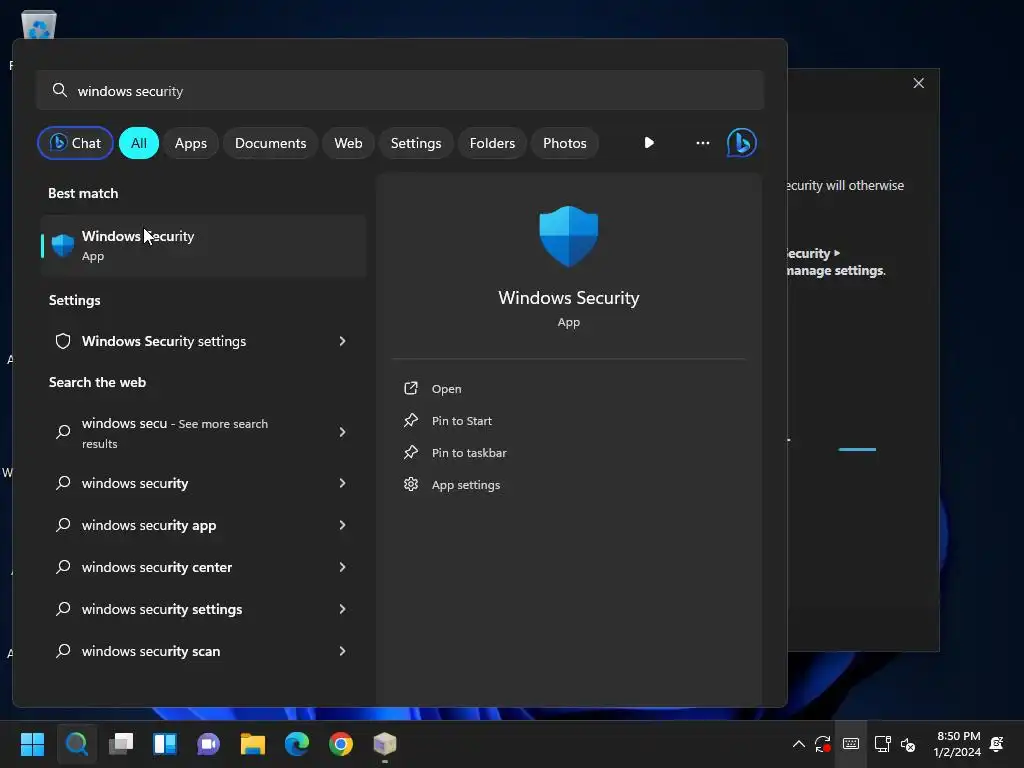The width and height of the screenshot is (1024, 768).
Task: Expand 'windows security' web suggestion chevron
Action: coord(342,483)
